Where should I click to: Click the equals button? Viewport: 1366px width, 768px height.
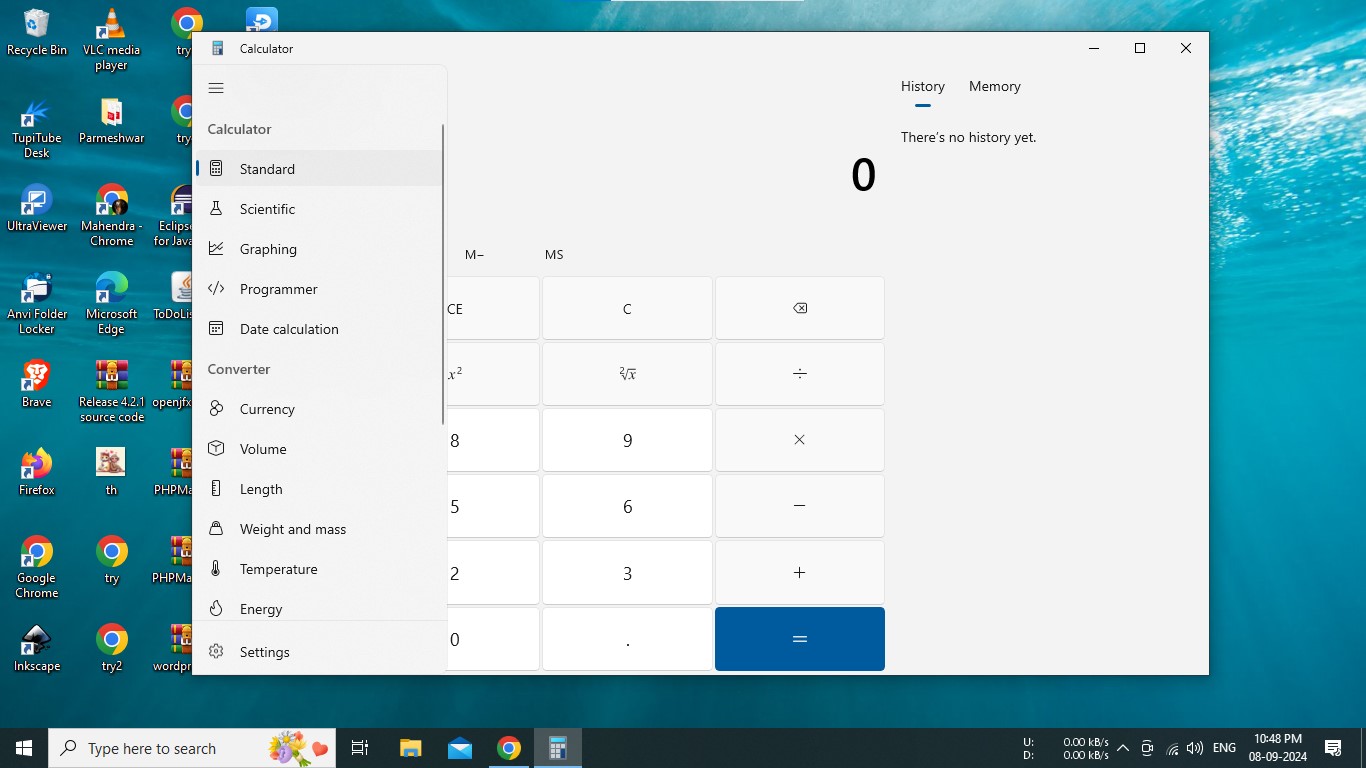[800, 639]
